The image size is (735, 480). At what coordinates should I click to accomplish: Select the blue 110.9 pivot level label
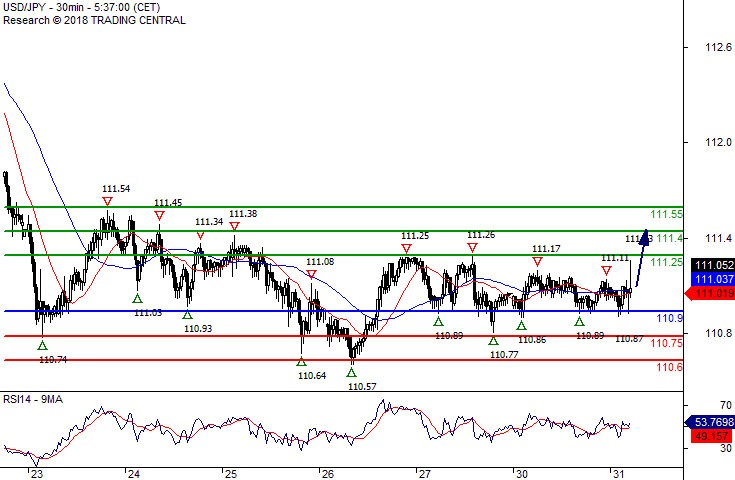(x=669, y=318)
